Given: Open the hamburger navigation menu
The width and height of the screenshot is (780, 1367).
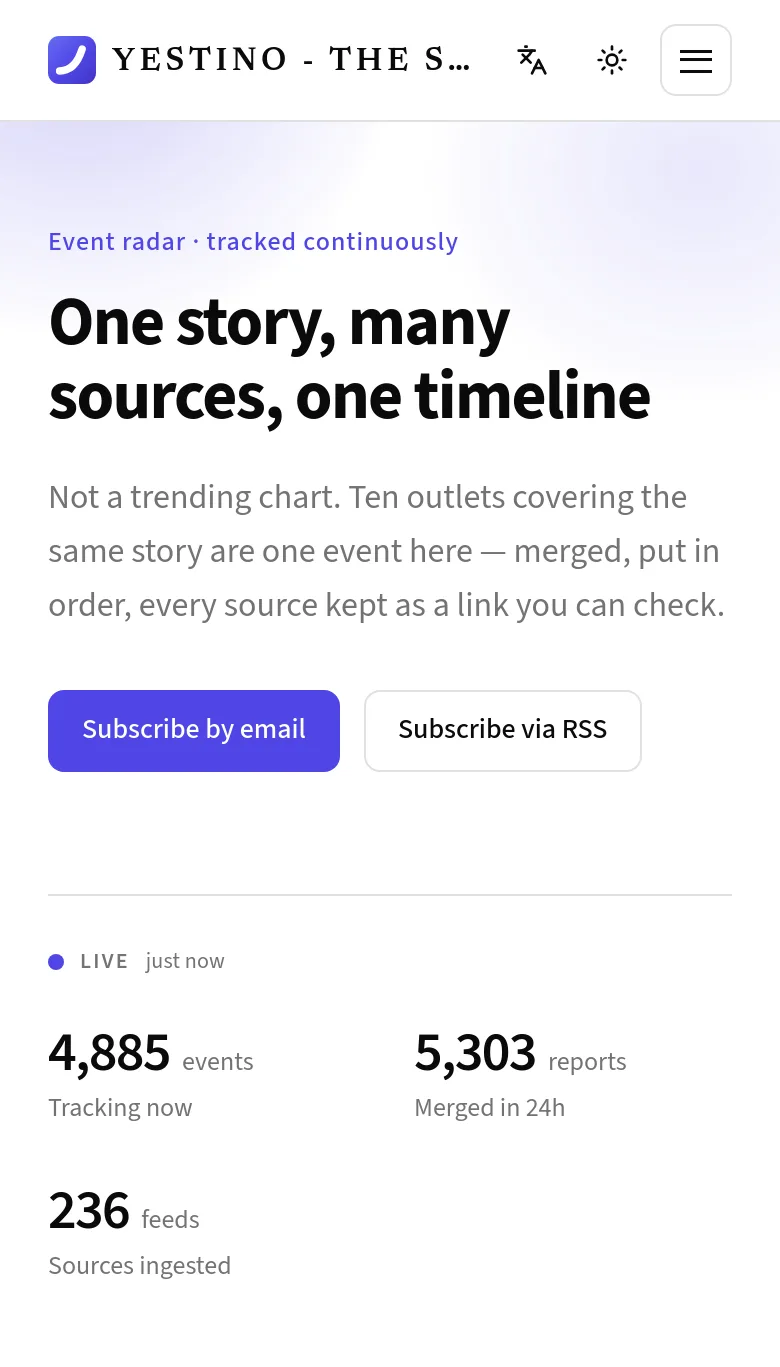Looking at the screenshot, I should pyautogui.click(x=696, y=60).
